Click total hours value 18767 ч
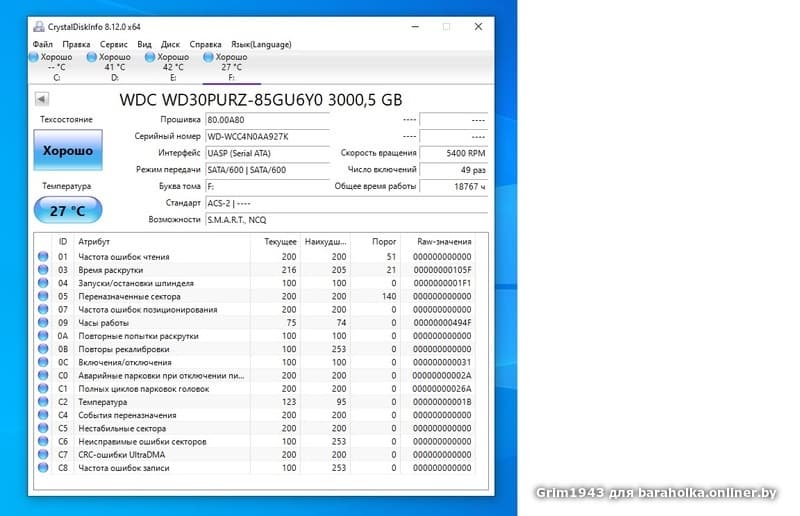The image size is (800, 516). 453,187
